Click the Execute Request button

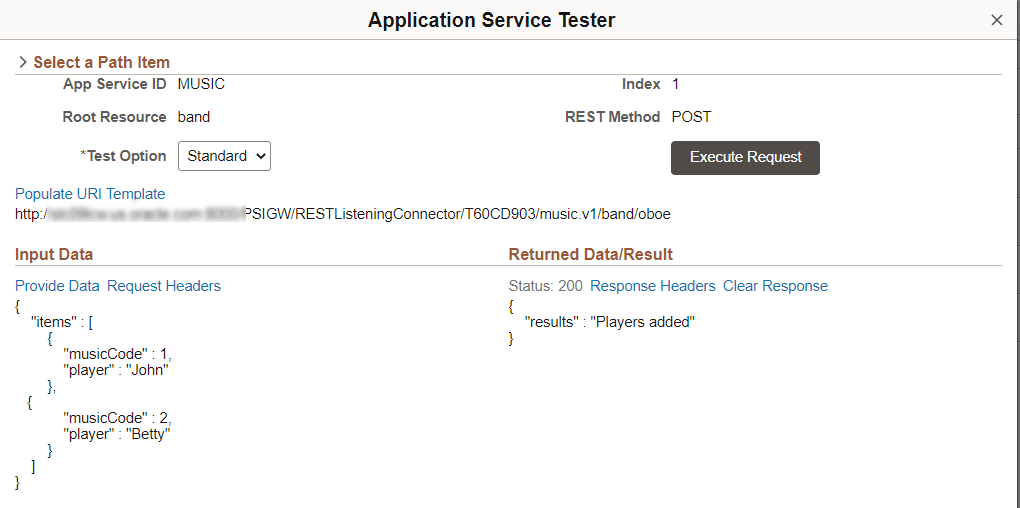(x=745, y=157)
